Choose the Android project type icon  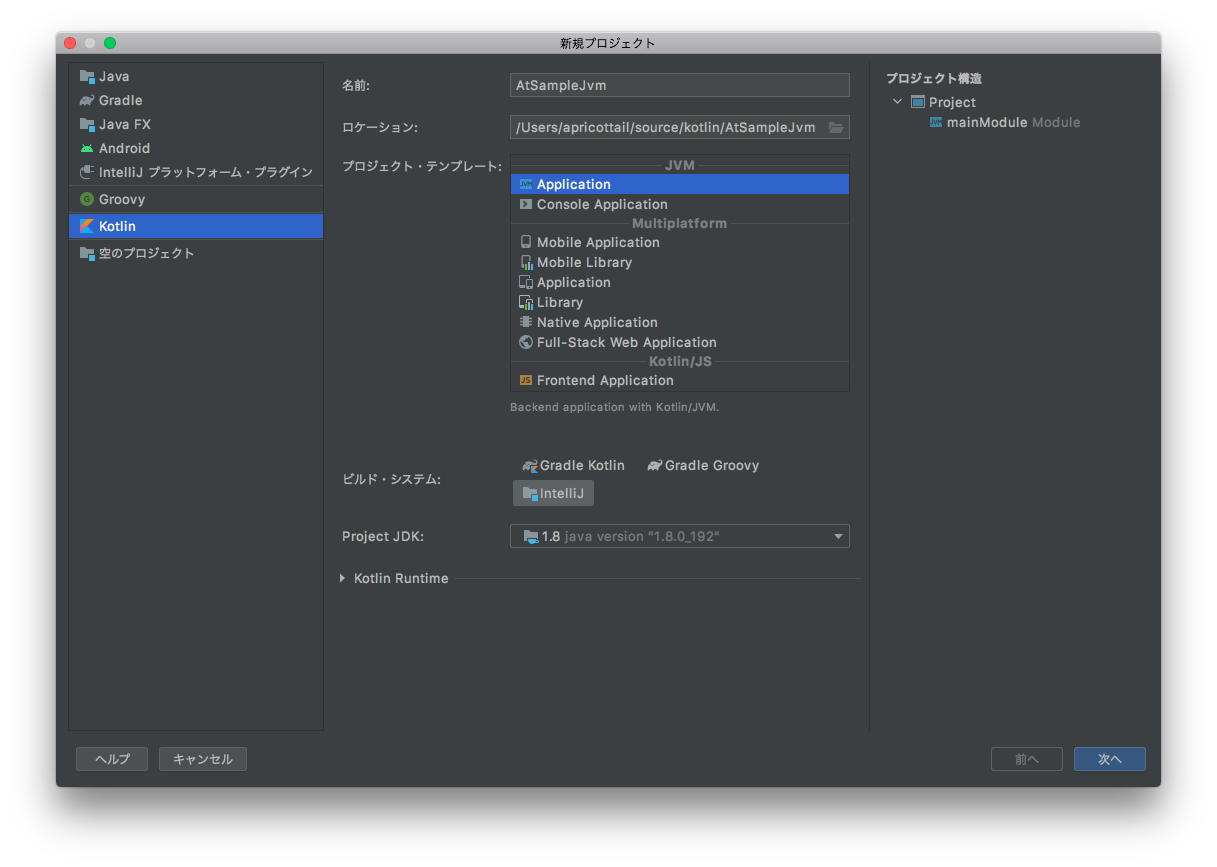point(87,148)
